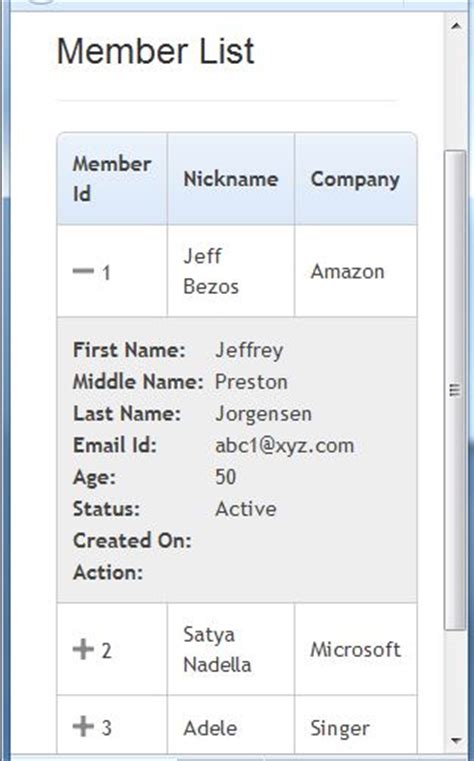Select the Jeff Bezos nickname cell
Screen dimensions: 474x761
231,271
